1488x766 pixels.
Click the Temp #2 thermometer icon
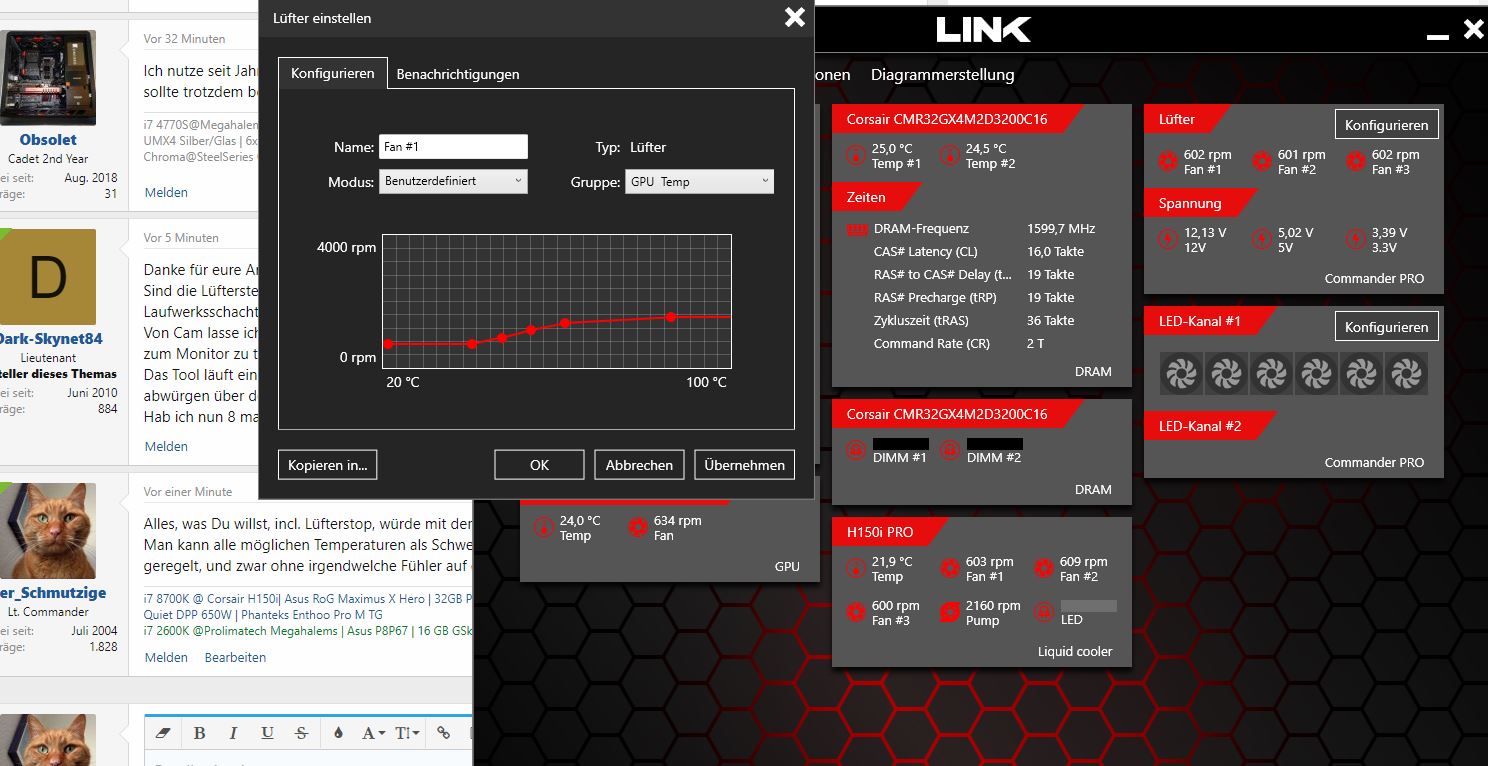(x=949, y=156)
